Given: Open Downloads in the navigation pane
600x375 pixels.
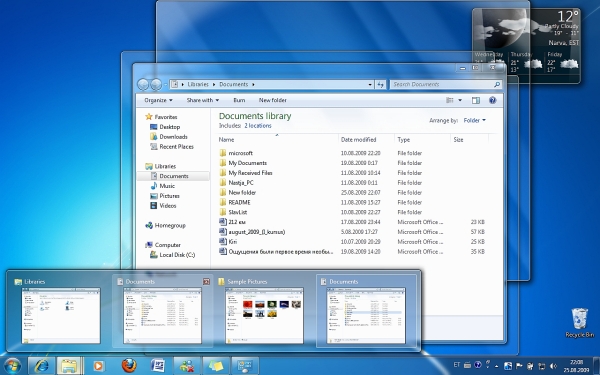Looking at the screenshot, I should [x=173, y=137].
